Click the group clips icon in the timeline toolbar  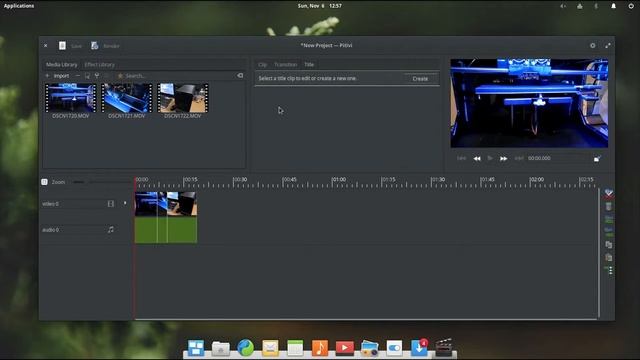[x=609, y=220]
